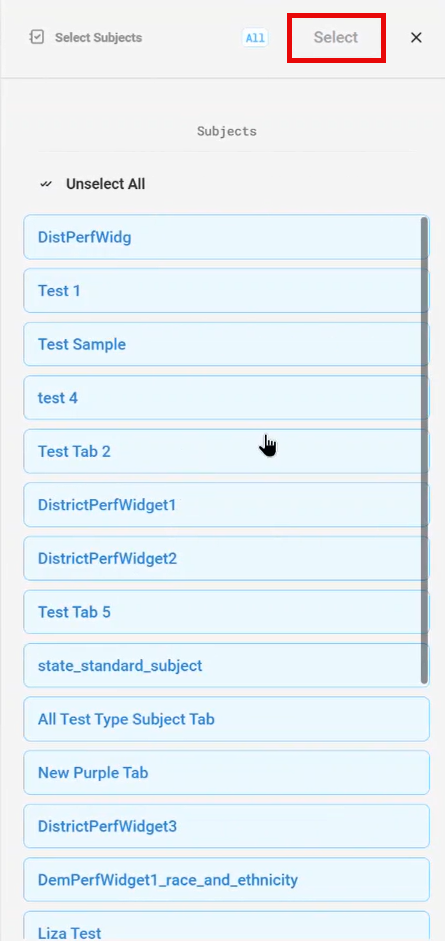The image size is (445, 941).
Task: Toggle the Test Sample subject
Action: [226, 344]
